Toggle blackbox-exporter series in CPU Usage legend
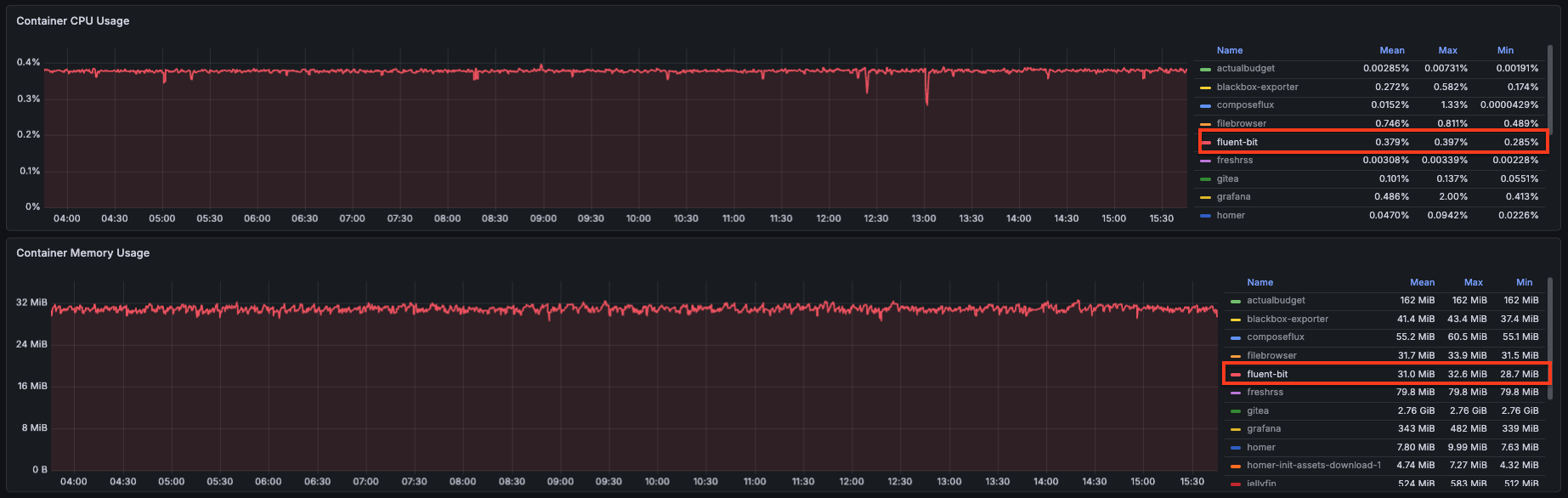 1257,87
